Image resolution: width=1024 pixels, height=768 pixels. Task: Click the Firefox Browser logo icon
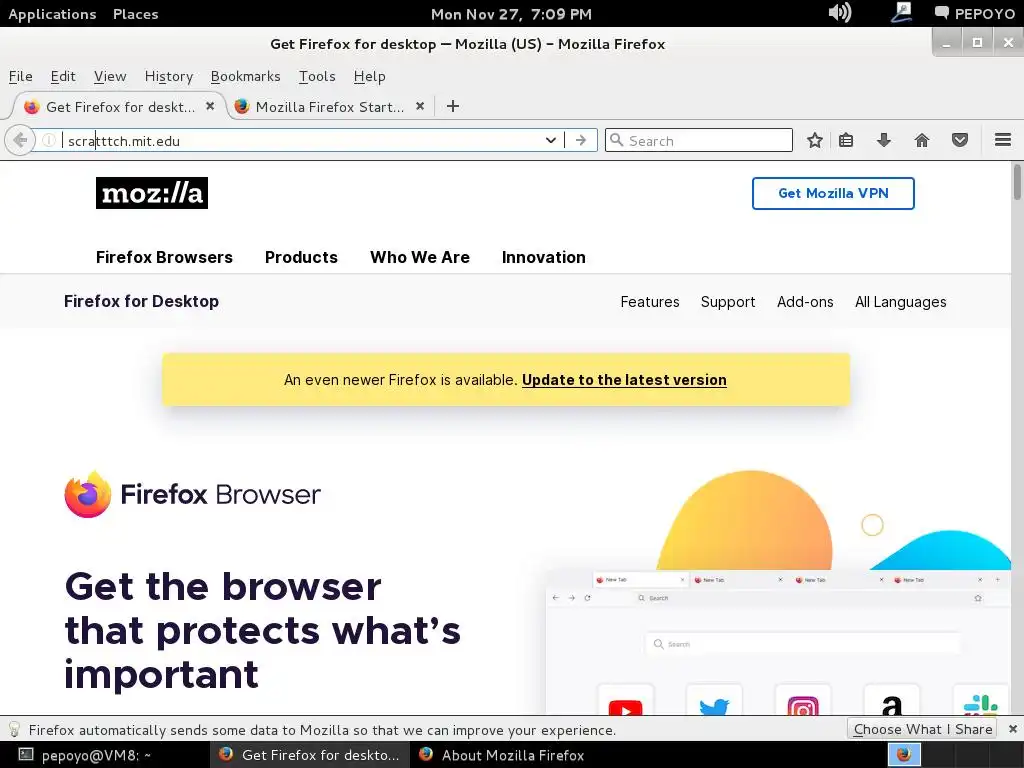point(88,494)
